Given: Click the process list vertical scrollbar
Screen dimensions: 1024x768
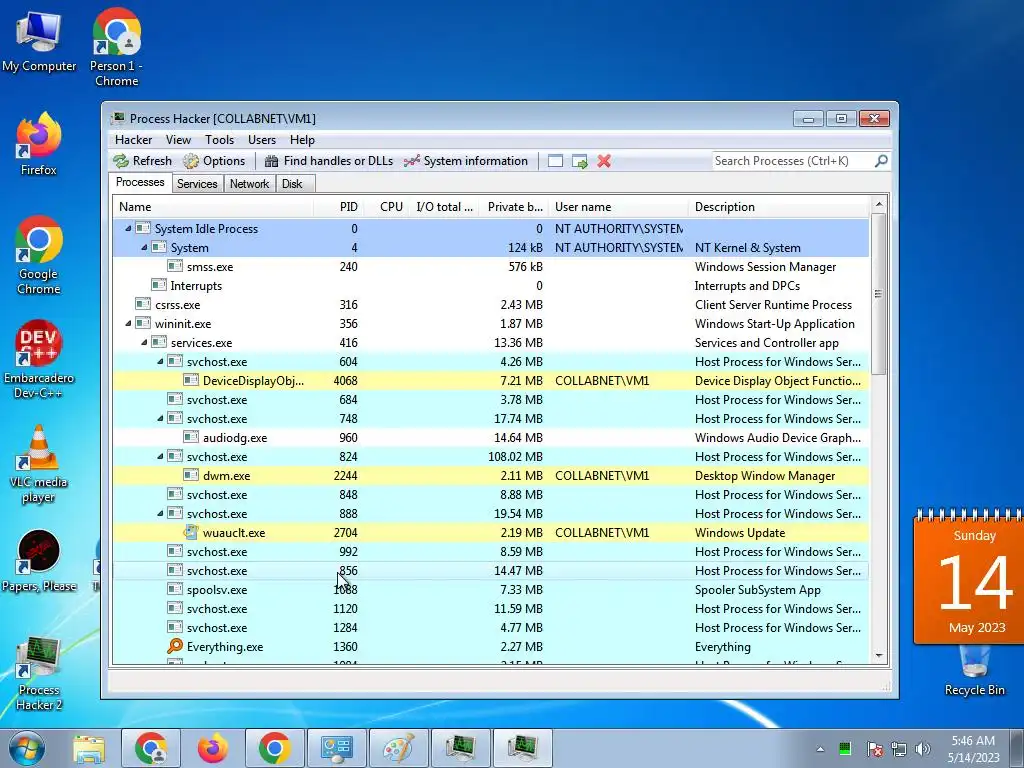Looking at the screenshot, I should click(878, 294).
